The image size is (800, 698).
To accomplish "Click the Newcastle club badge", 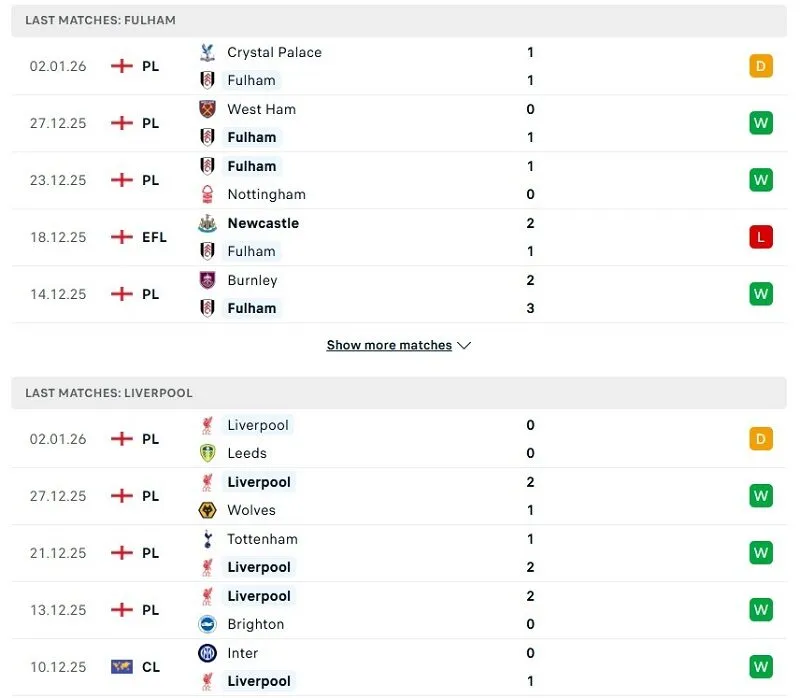I will (206, 223).
